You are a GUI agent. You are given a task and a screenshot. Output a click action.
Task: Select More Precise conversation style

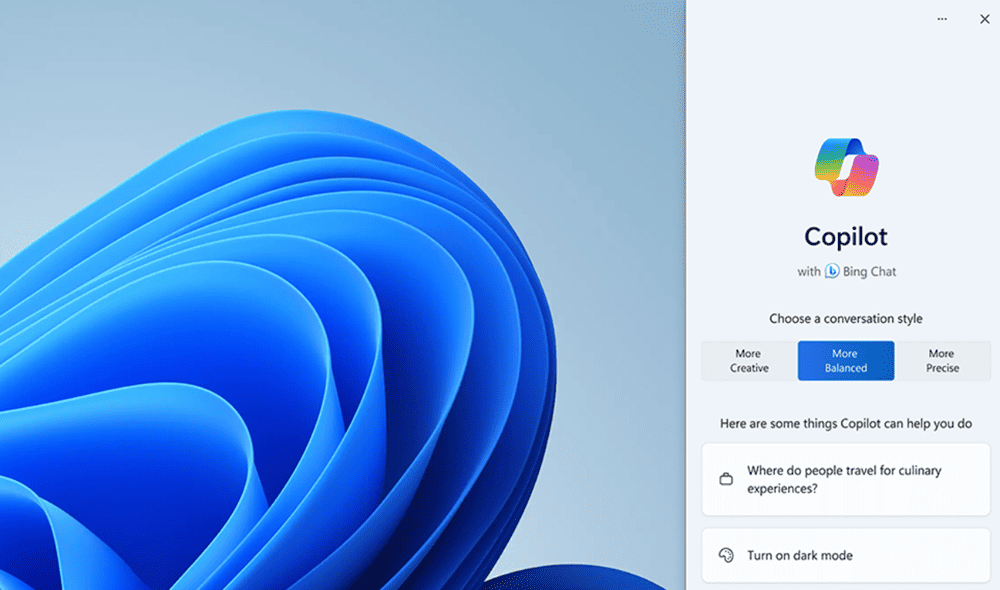click(x=943, y=360)
